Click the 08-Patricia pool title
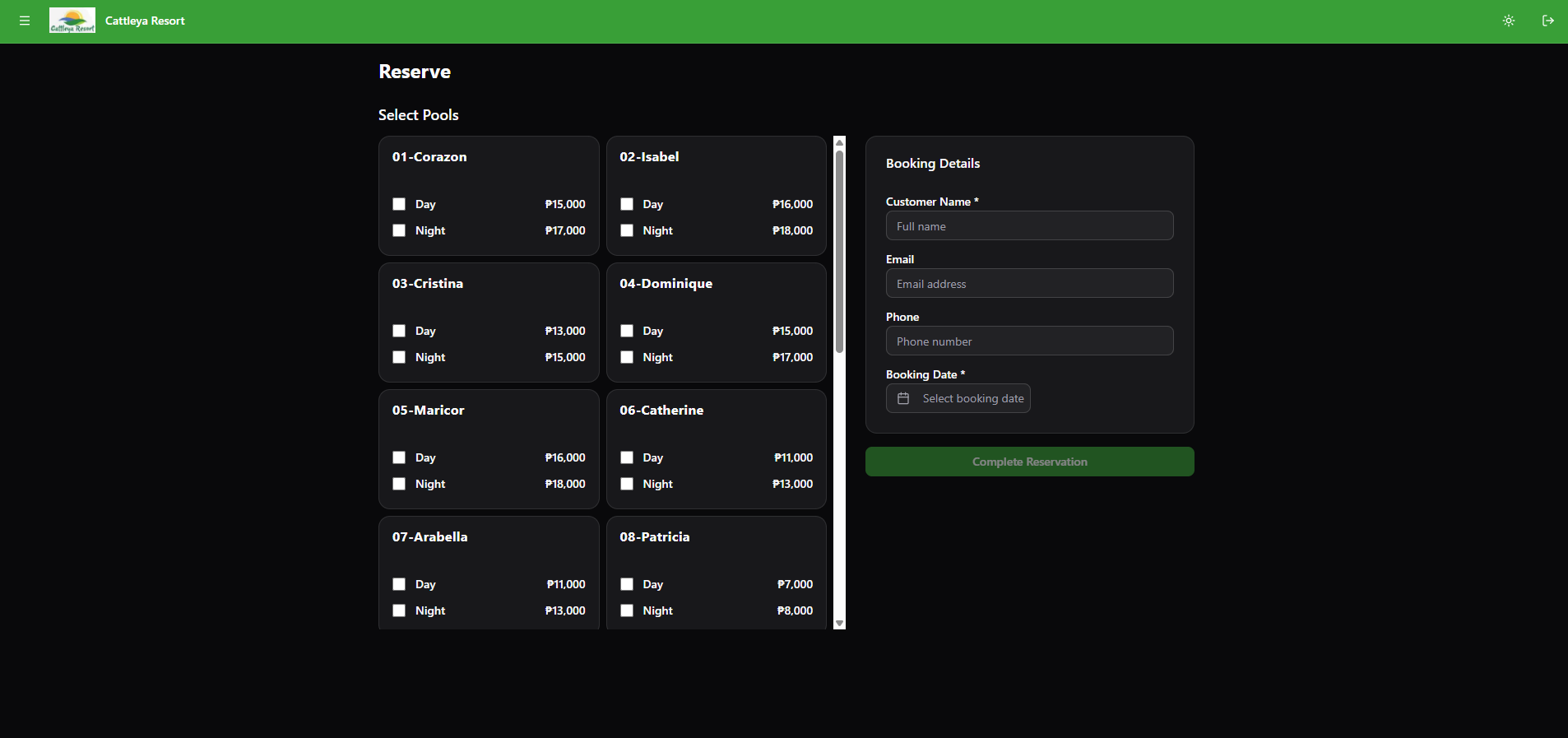Screen dimensions: 1568x738 655,536
